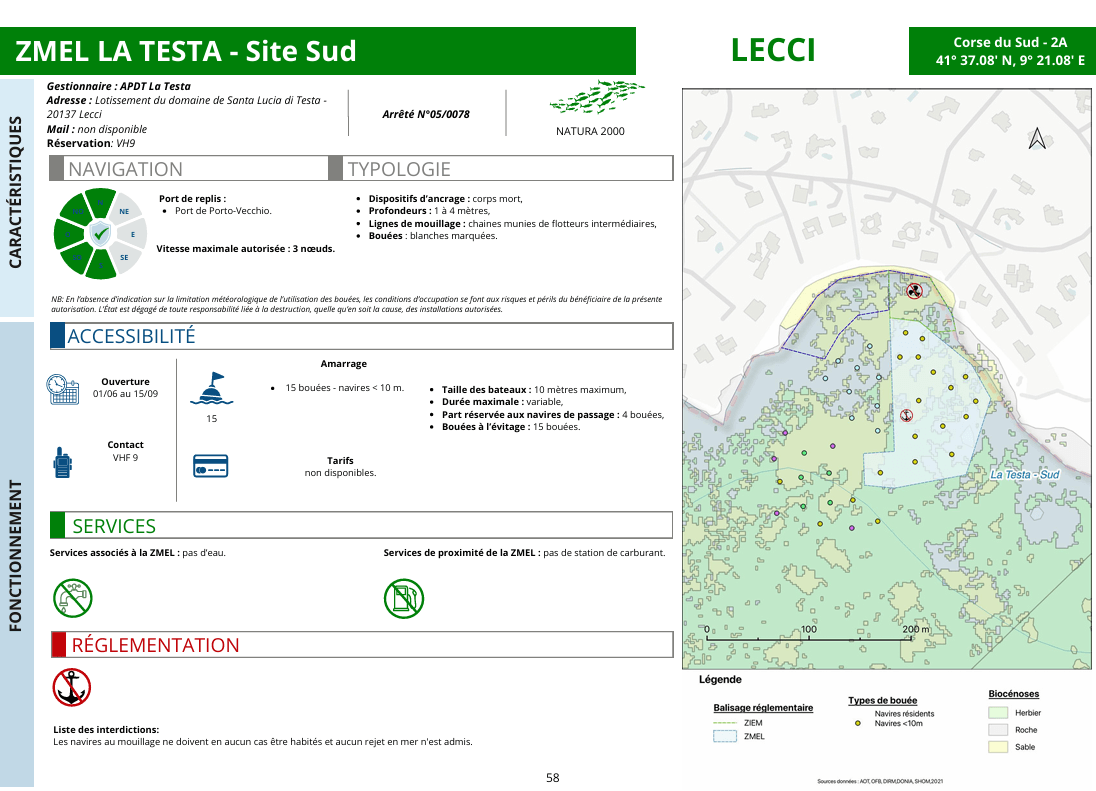1096x791 pixels.
Task: Click 'Services associés à la ZMEL : pas d'eau.'
Action: (138, 553)
